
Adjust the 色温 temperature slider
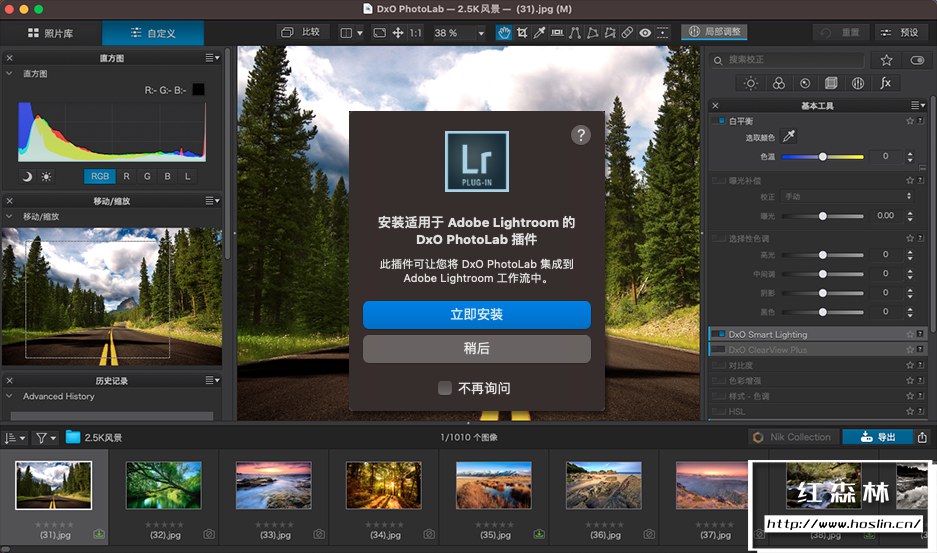[x=822, y=157]
